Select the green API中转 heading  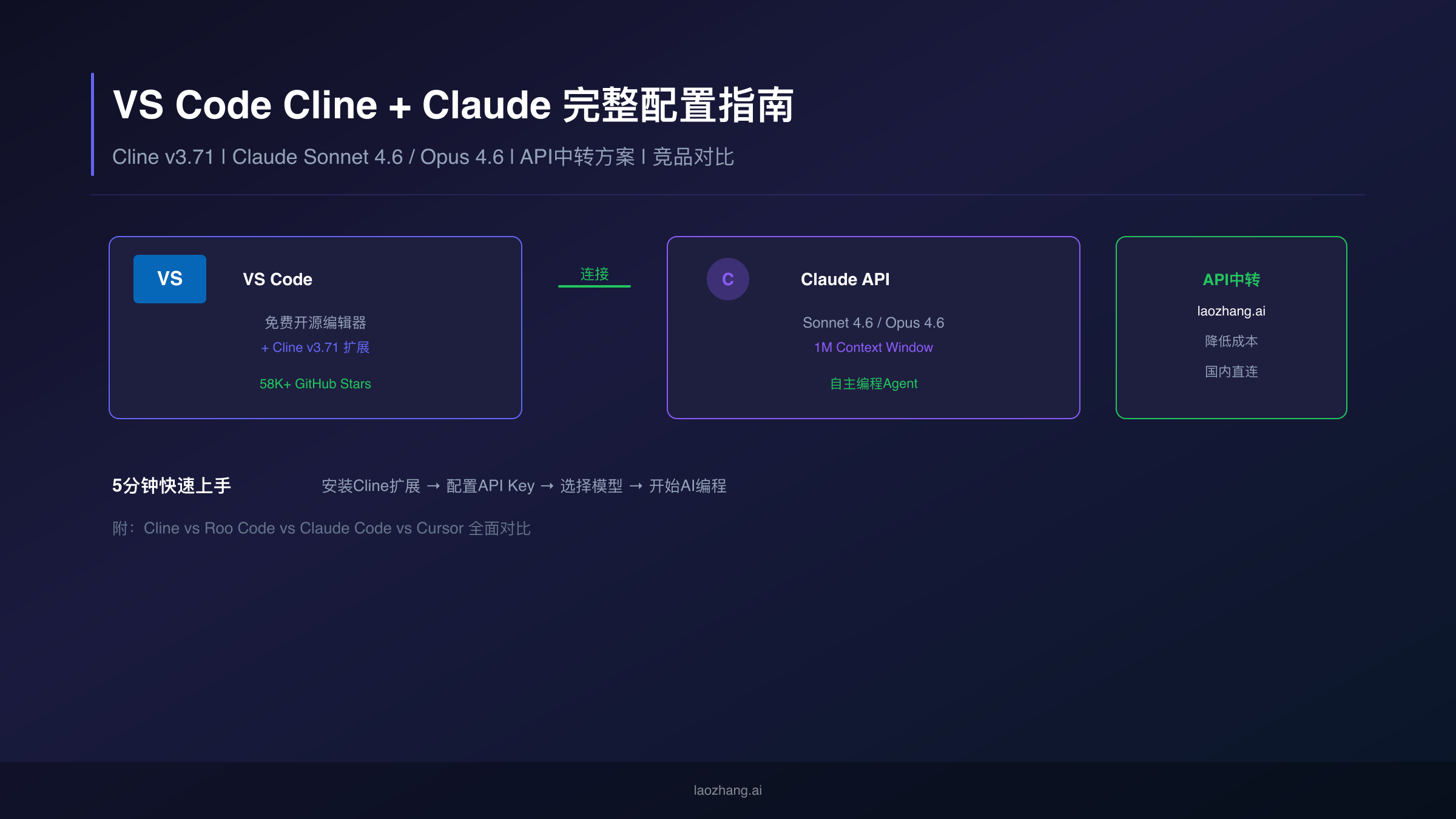click(1232, 280)
